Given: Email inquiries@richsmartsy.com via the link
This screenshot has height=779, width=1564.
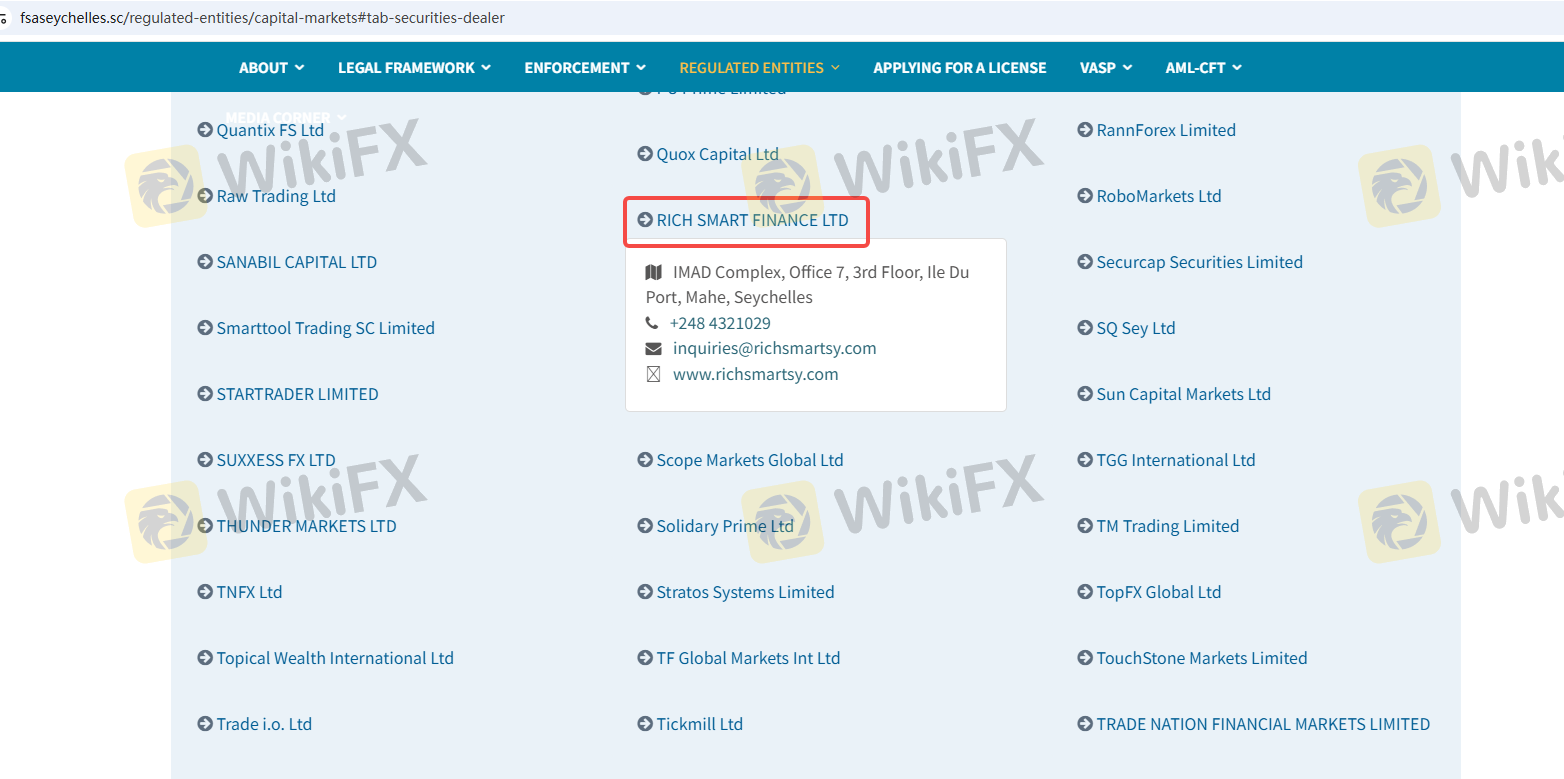Looking at the screenshot, I should [774, 349].
